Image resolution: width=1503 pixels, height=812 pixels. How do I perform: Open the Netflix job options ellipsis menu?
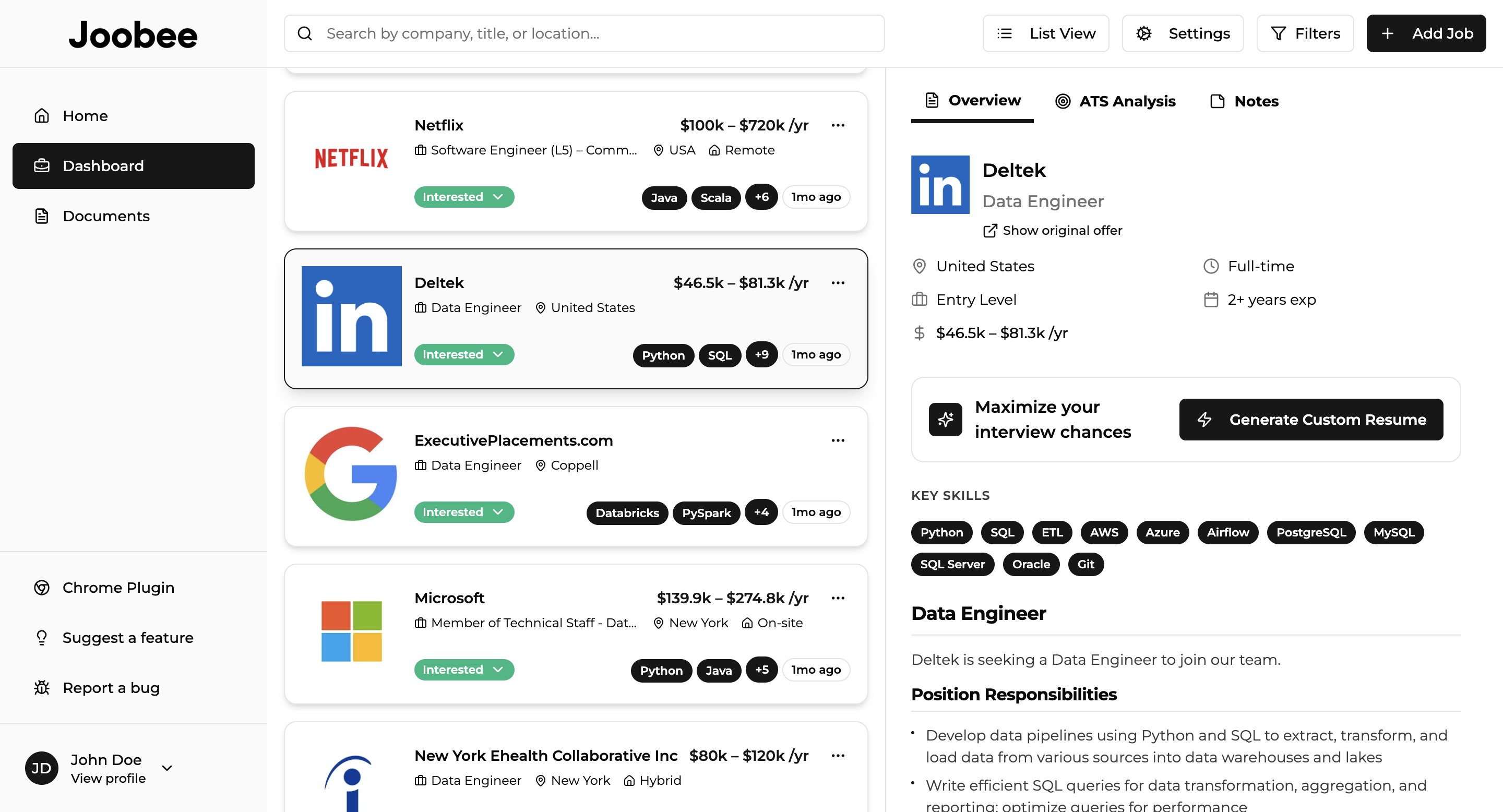[x=838, y=125]
